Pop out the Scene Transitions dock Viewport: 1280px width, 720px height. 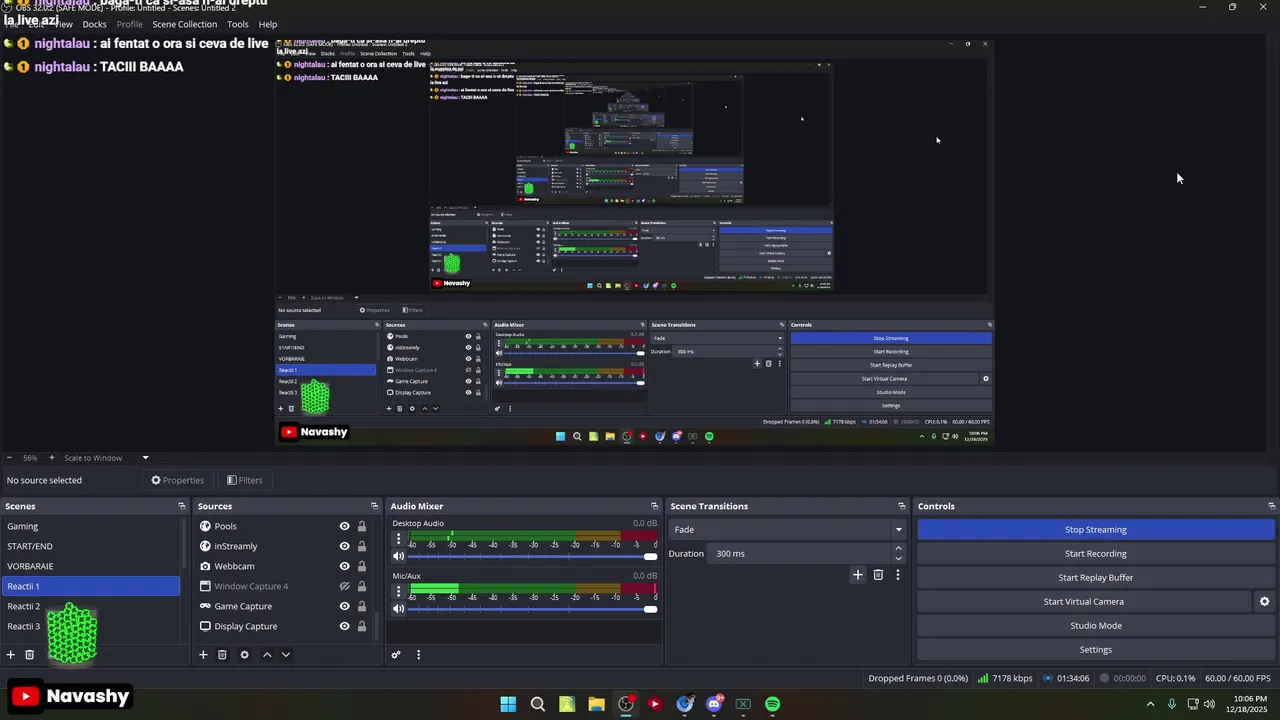tap(902, 506)
